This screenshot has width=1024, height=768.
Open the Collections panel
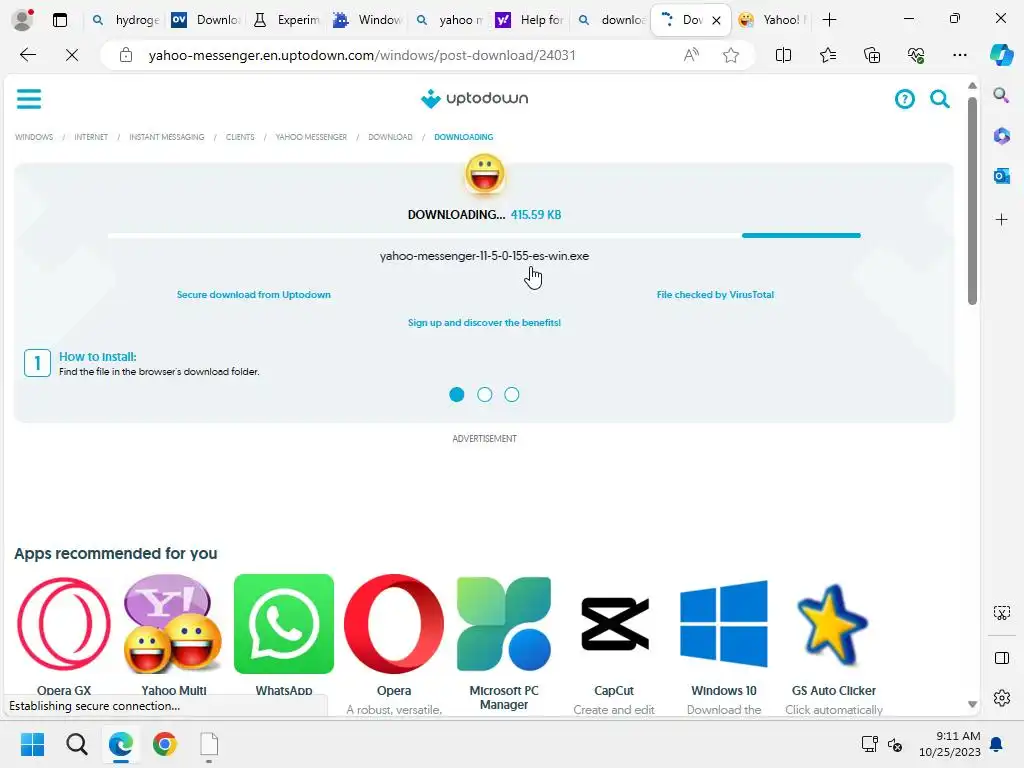tap(872, 55)
